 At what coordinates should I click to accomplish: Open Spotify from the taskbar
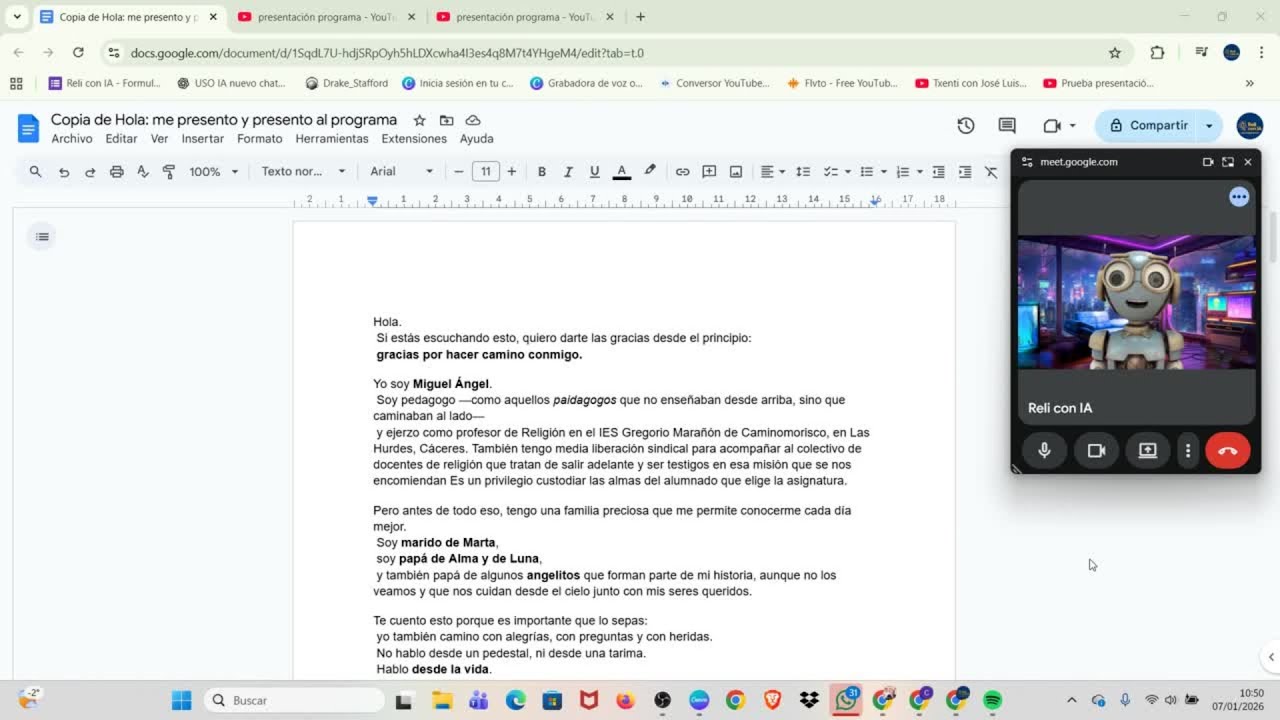[x=992, y=700]
